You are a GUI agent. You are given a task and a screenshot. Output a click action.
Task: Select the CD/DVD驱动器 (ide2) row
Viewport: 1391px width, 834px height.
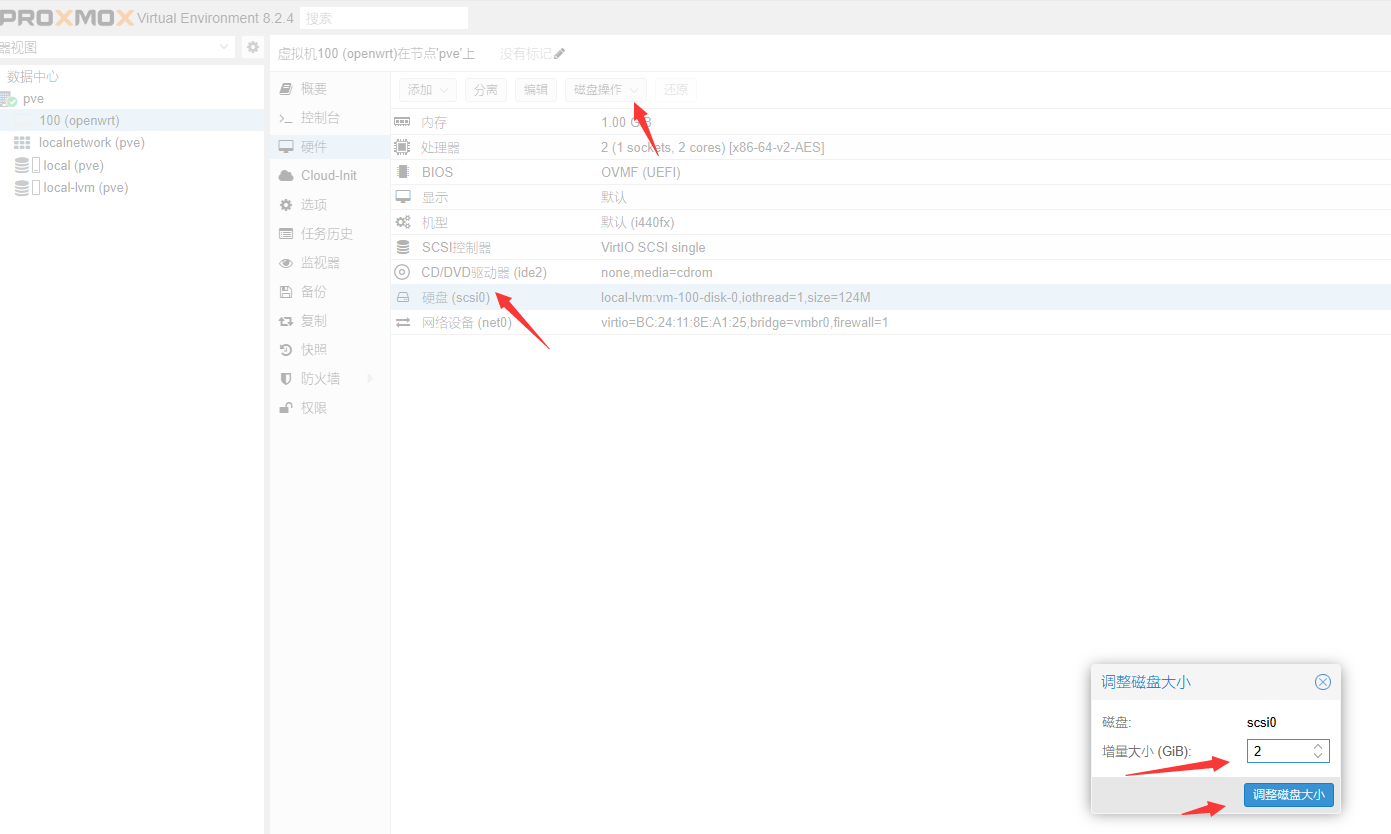coord(483,272)
